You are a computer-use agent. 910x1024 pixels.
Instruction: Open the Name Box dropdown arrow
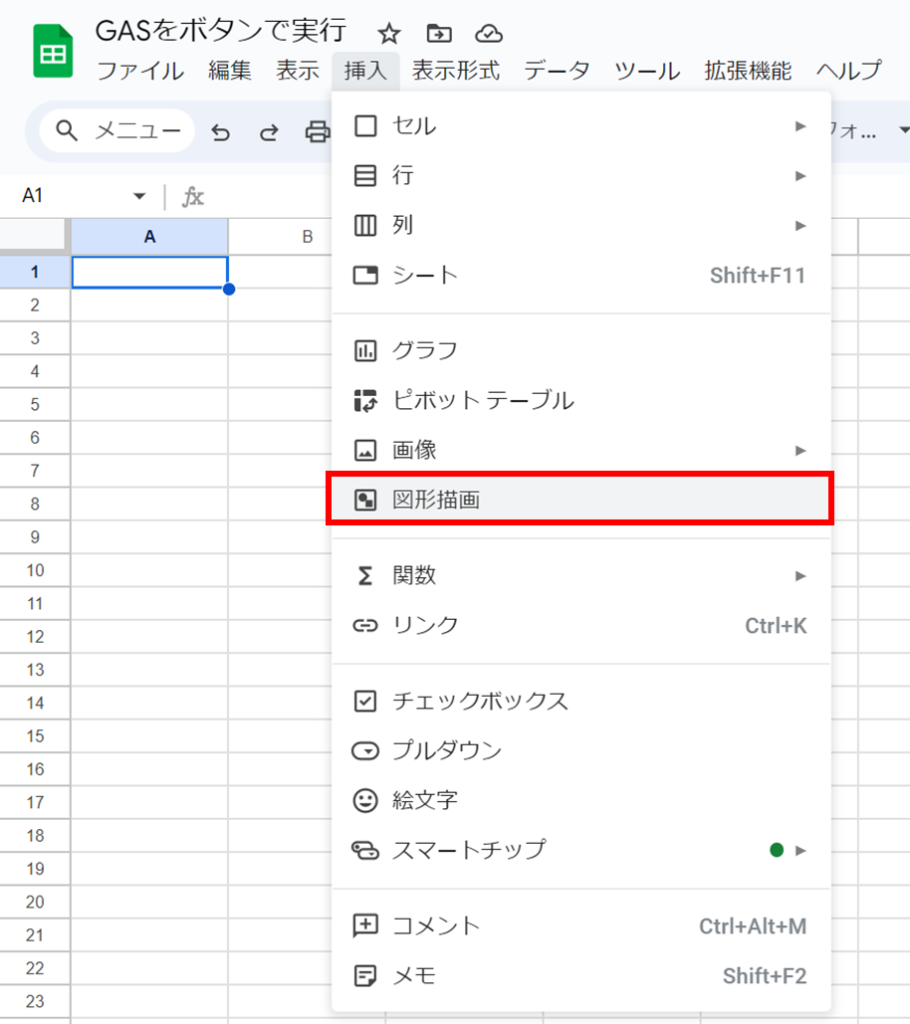[139, 196]
